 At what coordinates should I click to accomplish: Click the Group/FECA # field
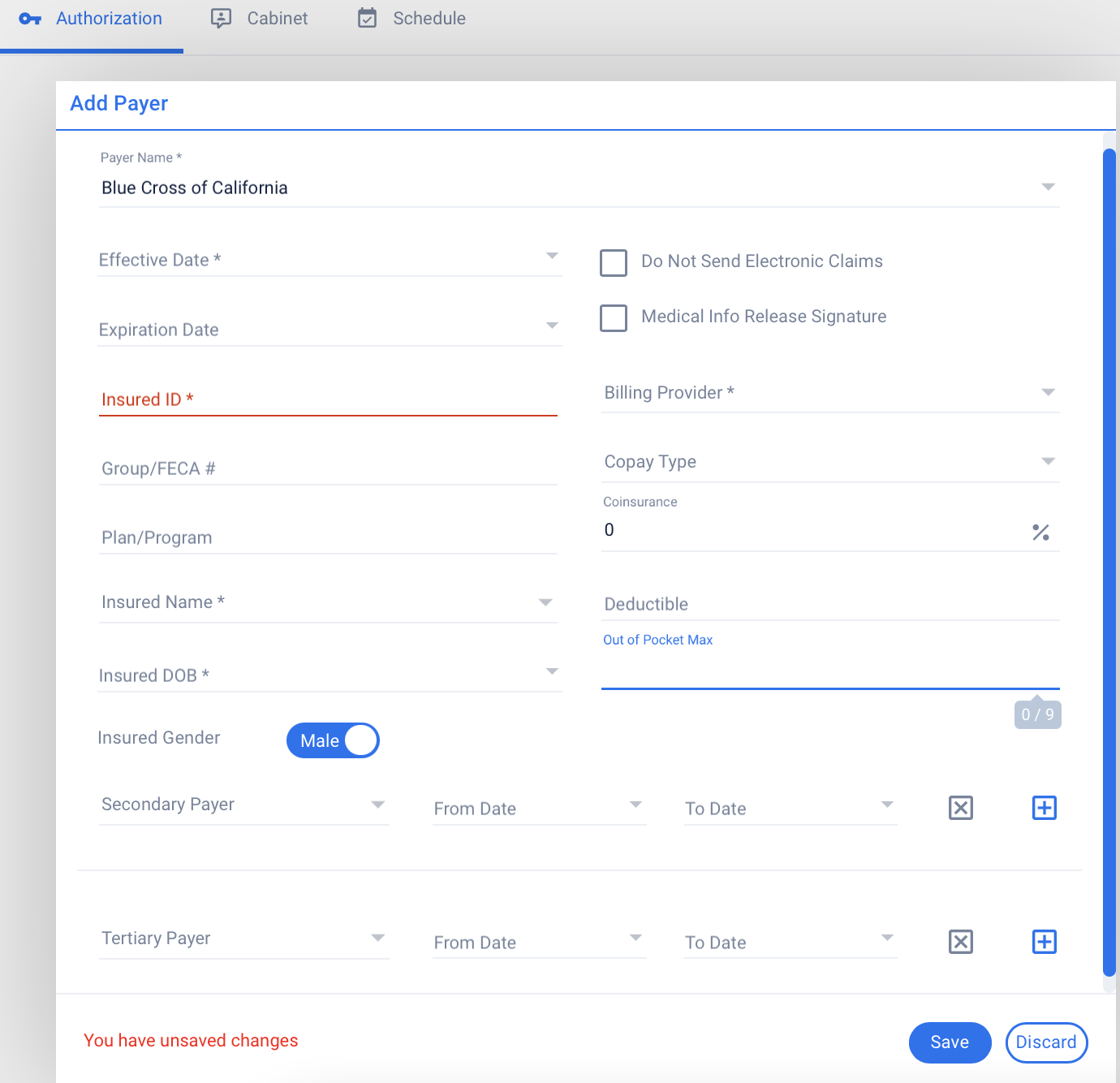click(328, 468)
